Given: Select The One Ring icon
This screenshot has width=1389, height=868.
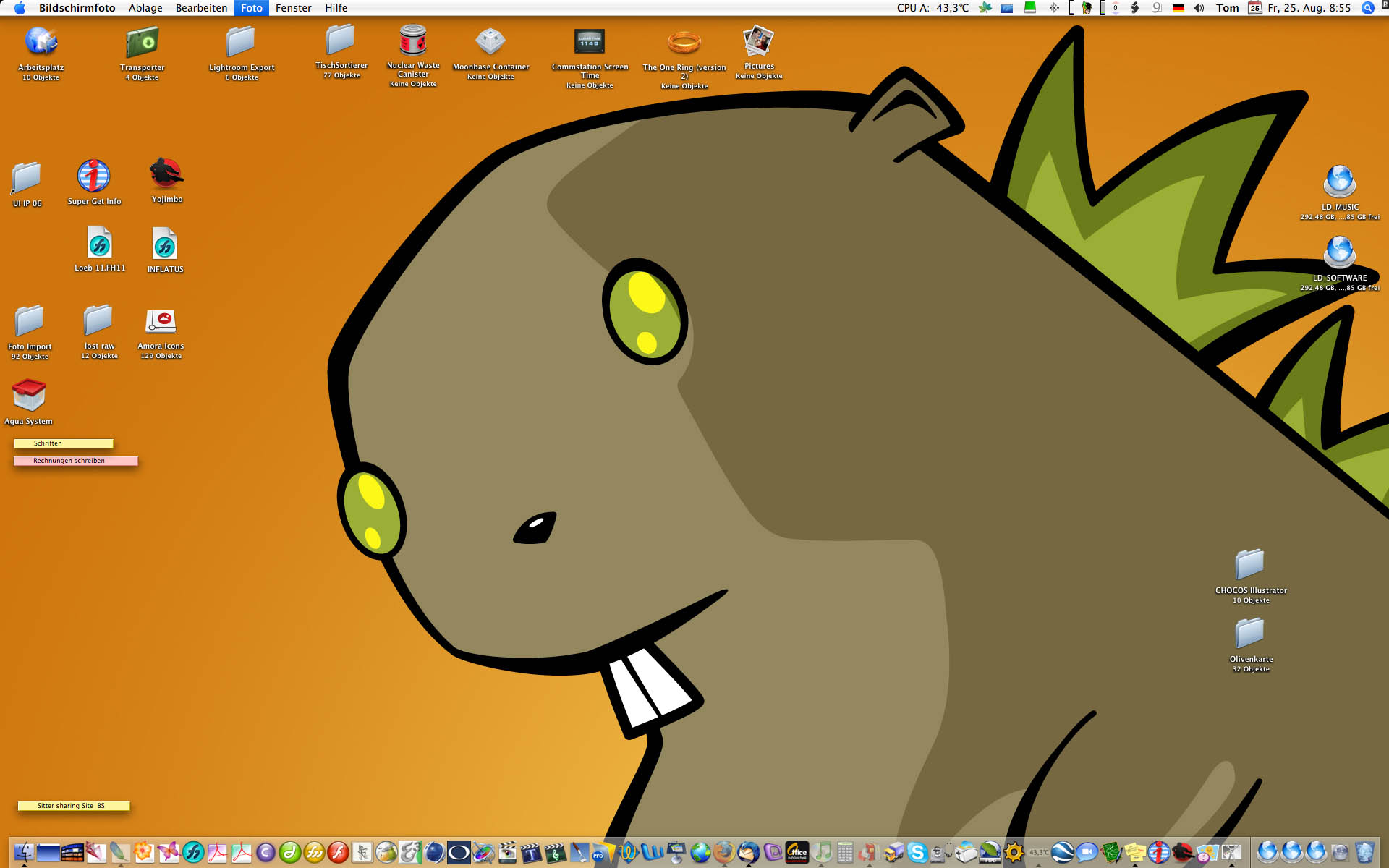Looking at the screenshot, I should (x=684, y=43).
